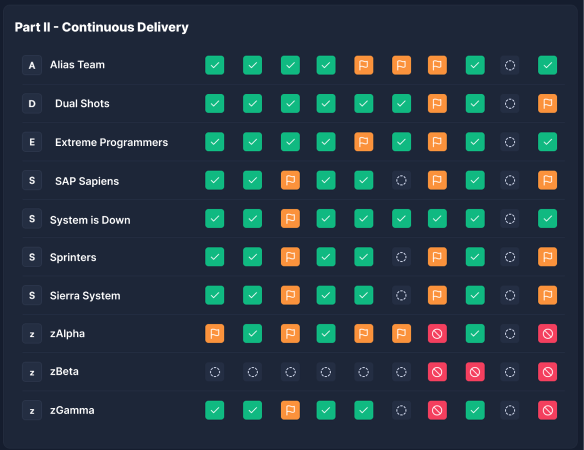The width and height of the screenshot is (584, 450).
Task: Click Alias Team's first orange flag icon
Action: point(364,65)
